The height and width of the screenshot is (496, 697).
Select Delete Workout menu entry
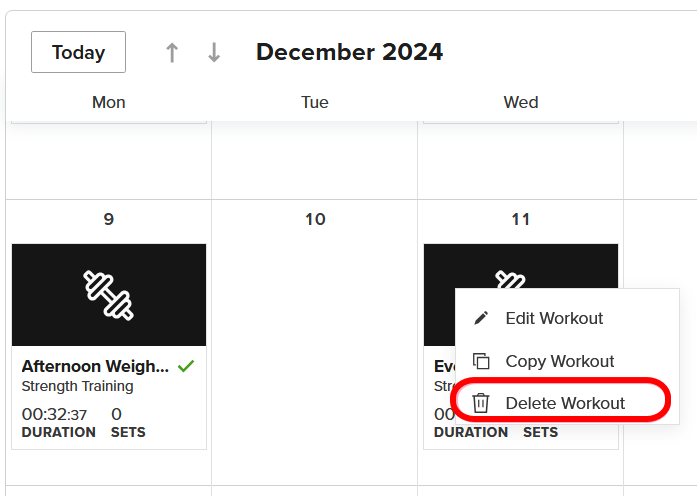pyautogui.click(x=567, y=403)
